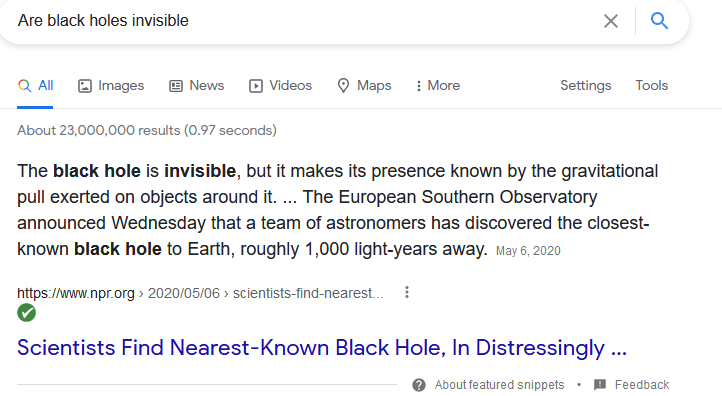The image size is (722, 396).
Task: Click inside the search query text field
Action: 304,21
